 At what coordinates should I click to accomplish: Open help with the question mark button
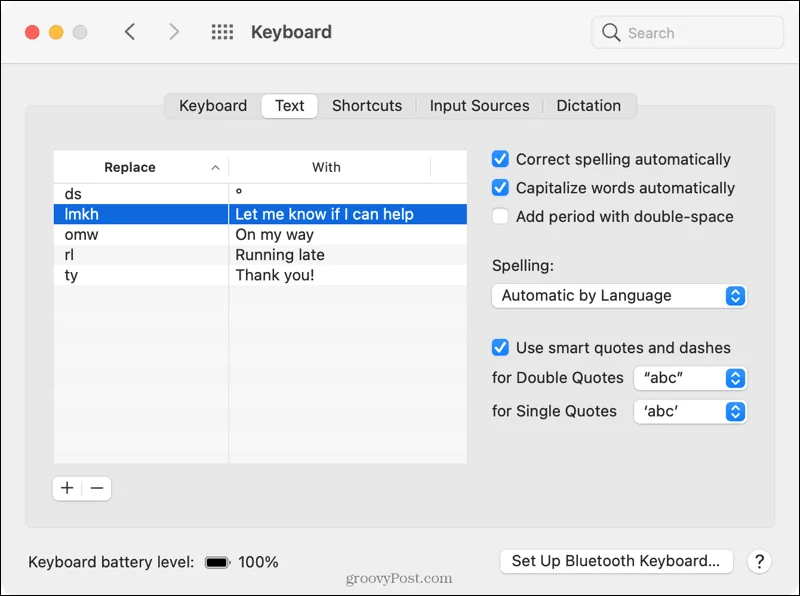point(759,561)
